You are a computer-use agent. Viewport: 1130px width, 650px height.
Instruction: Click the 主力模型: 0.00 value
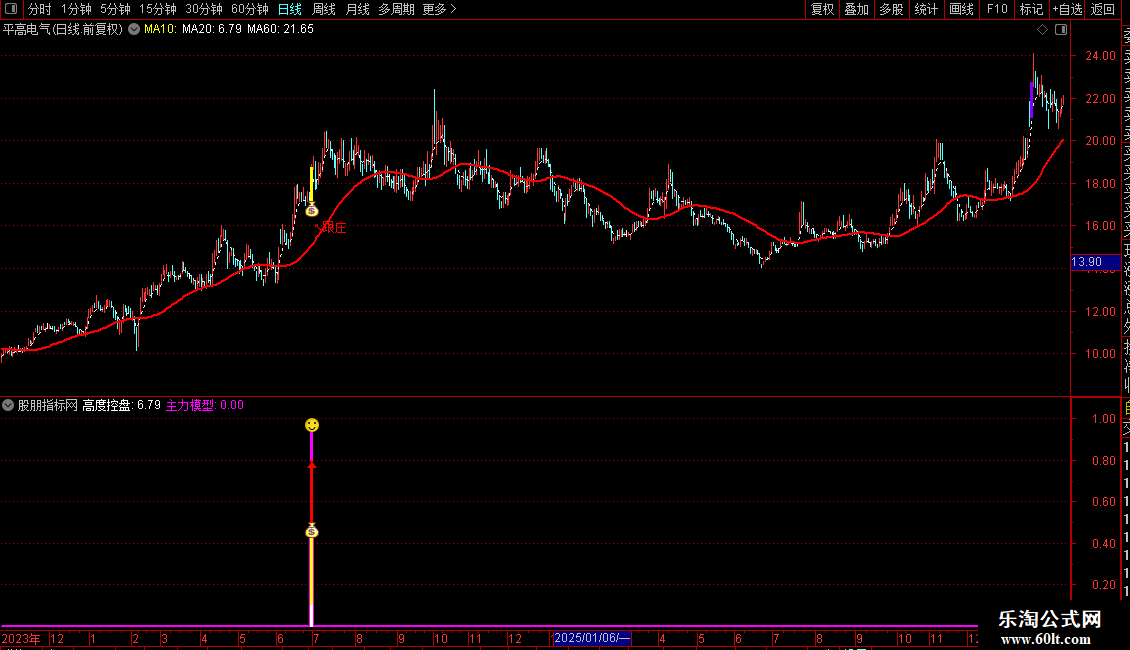(x=205, y=405)
